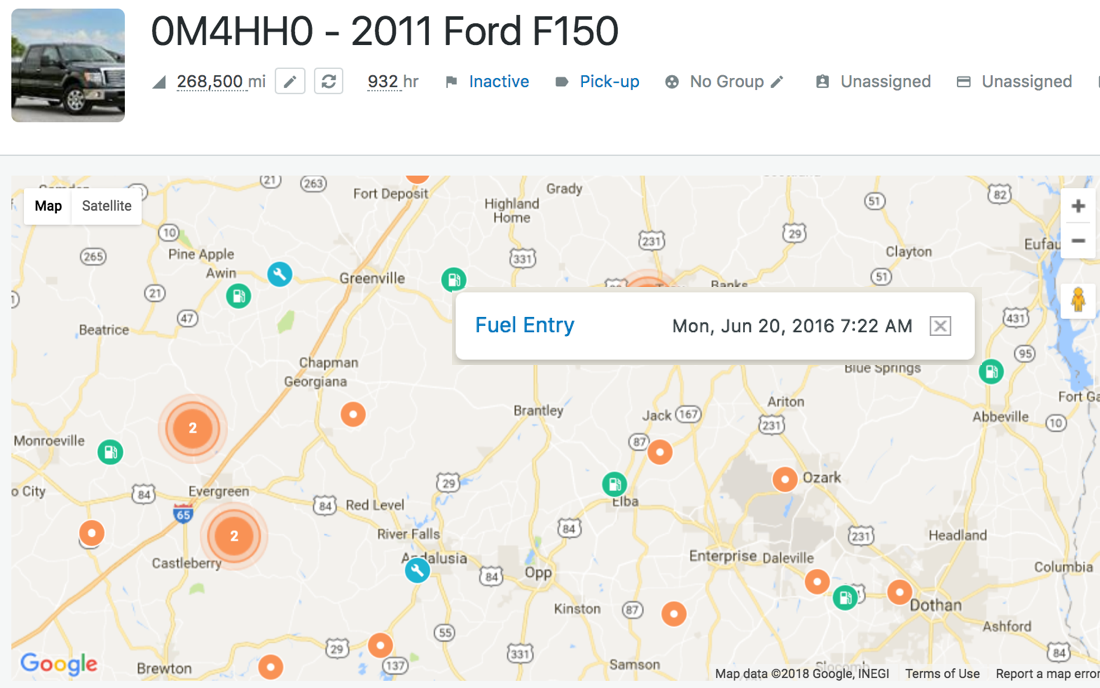Edit the No Group pencil icon
1100x688 pixels.
click(777, 82)
